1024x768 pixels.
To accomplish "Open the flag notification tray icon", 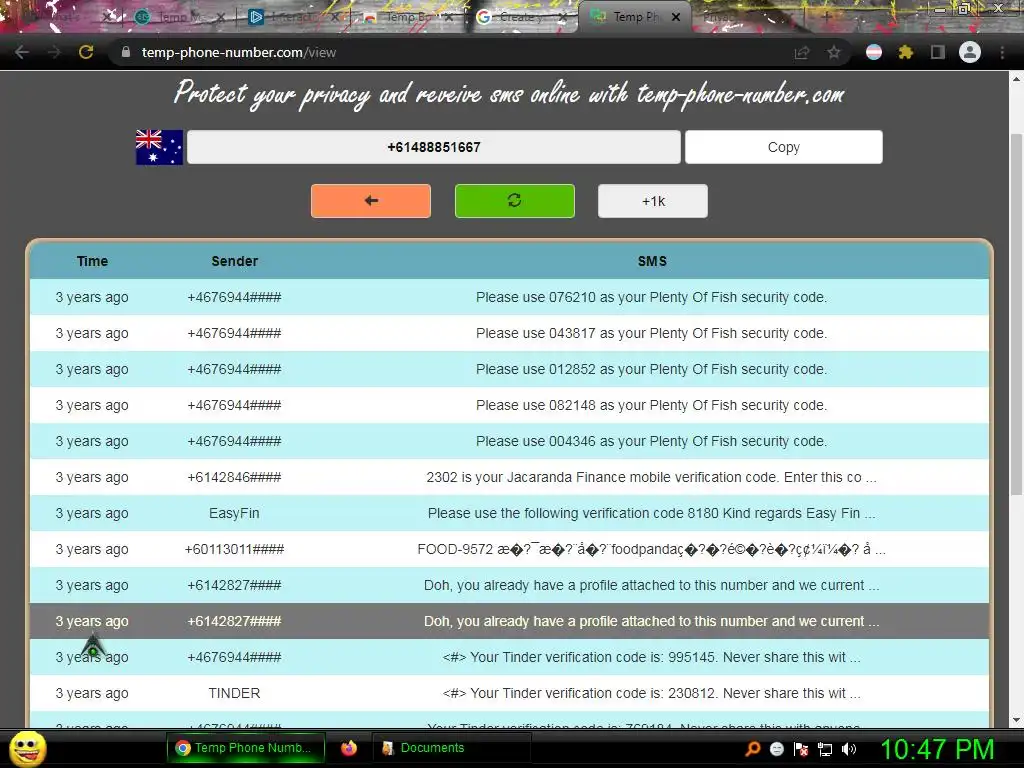I will (x=801, y=749).
